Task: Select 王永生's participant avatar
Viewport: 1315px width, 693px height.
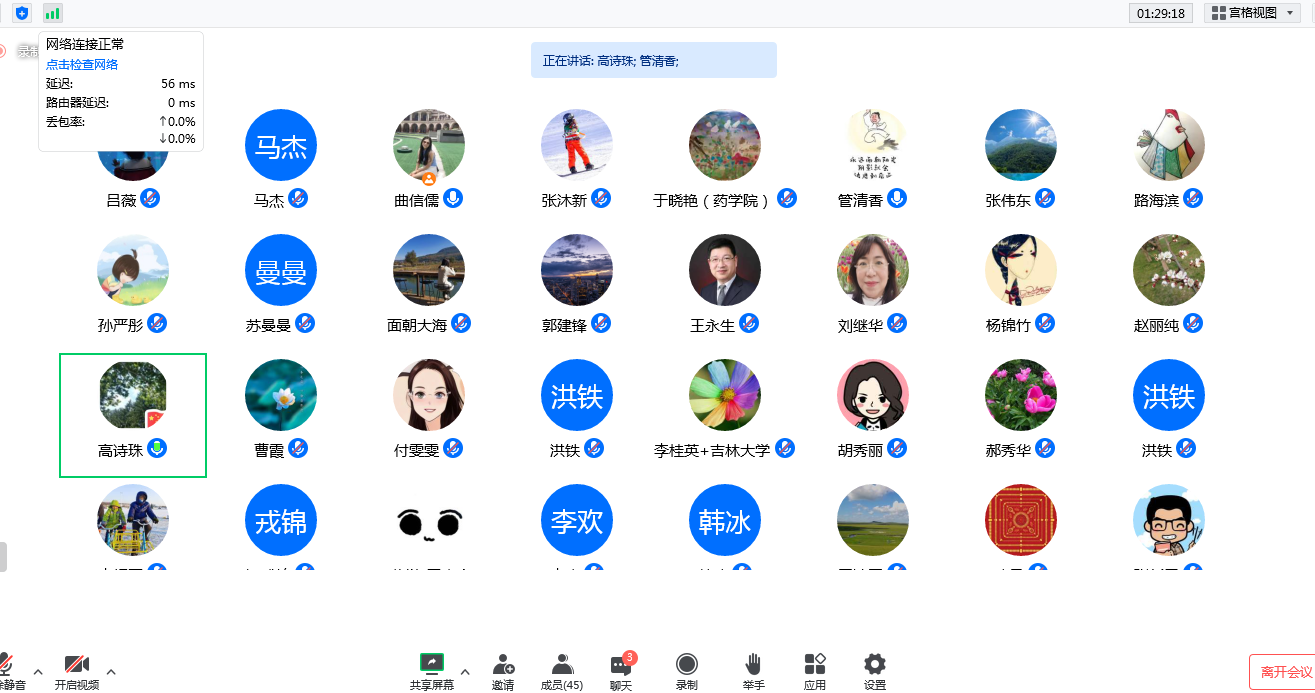Action: [x=725, y=271]
